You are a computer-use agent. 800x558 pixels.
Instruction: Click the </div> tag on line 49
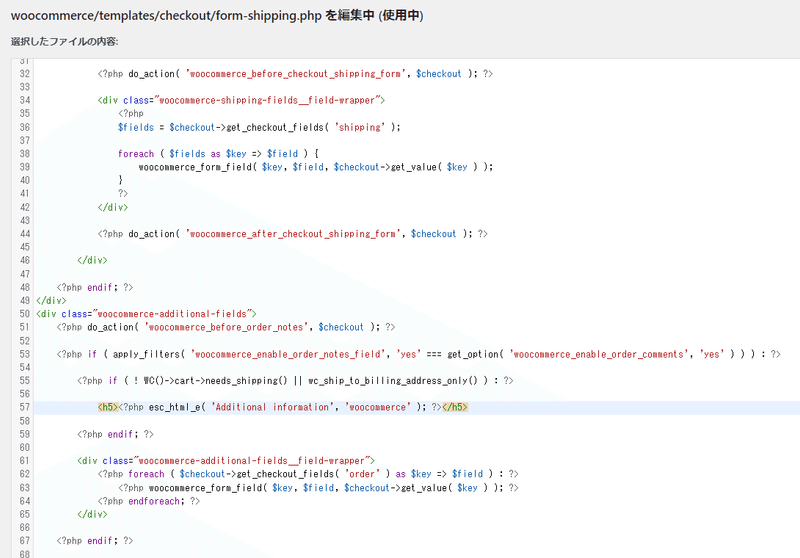[x=51, y=300]
